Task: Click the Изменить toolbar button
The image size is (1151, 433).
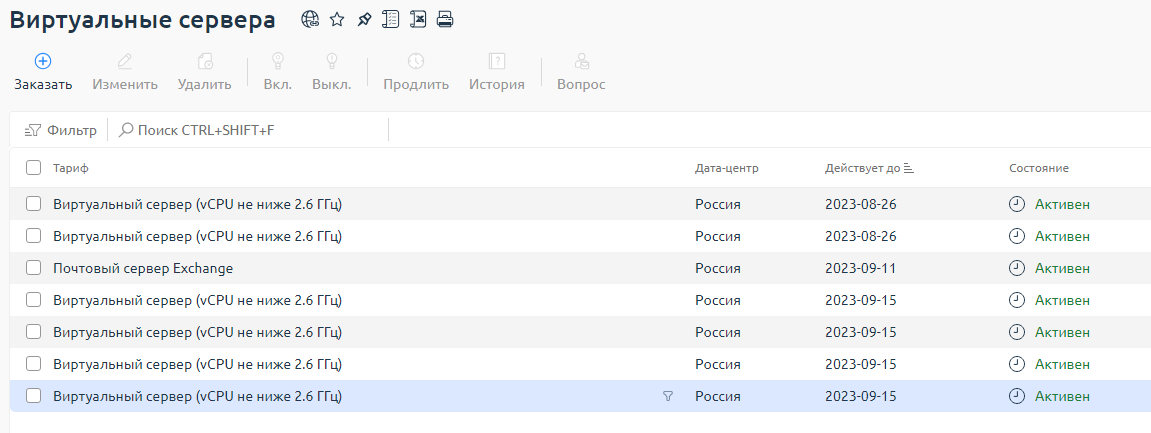Action: coord(125,72)
